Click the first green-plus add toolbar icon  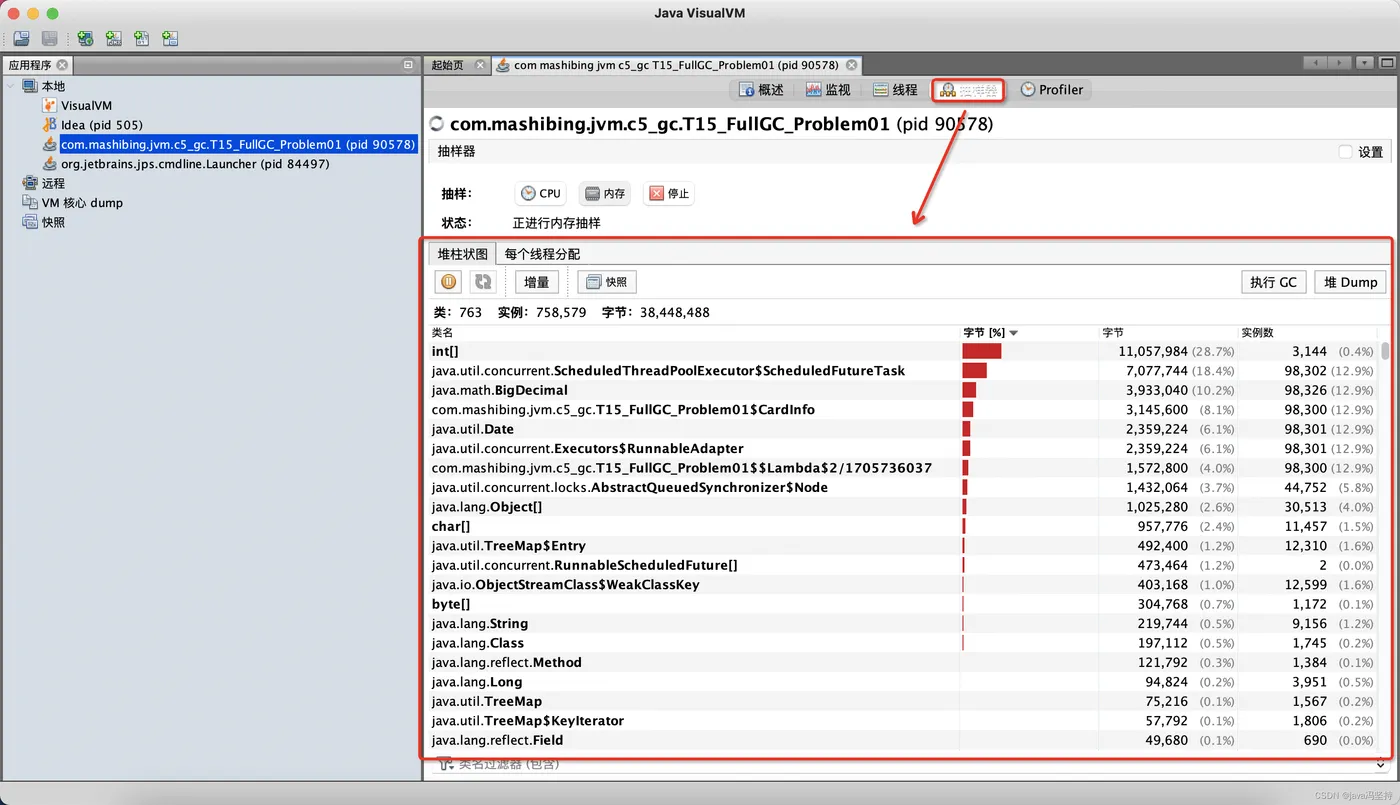coord(86,39)
